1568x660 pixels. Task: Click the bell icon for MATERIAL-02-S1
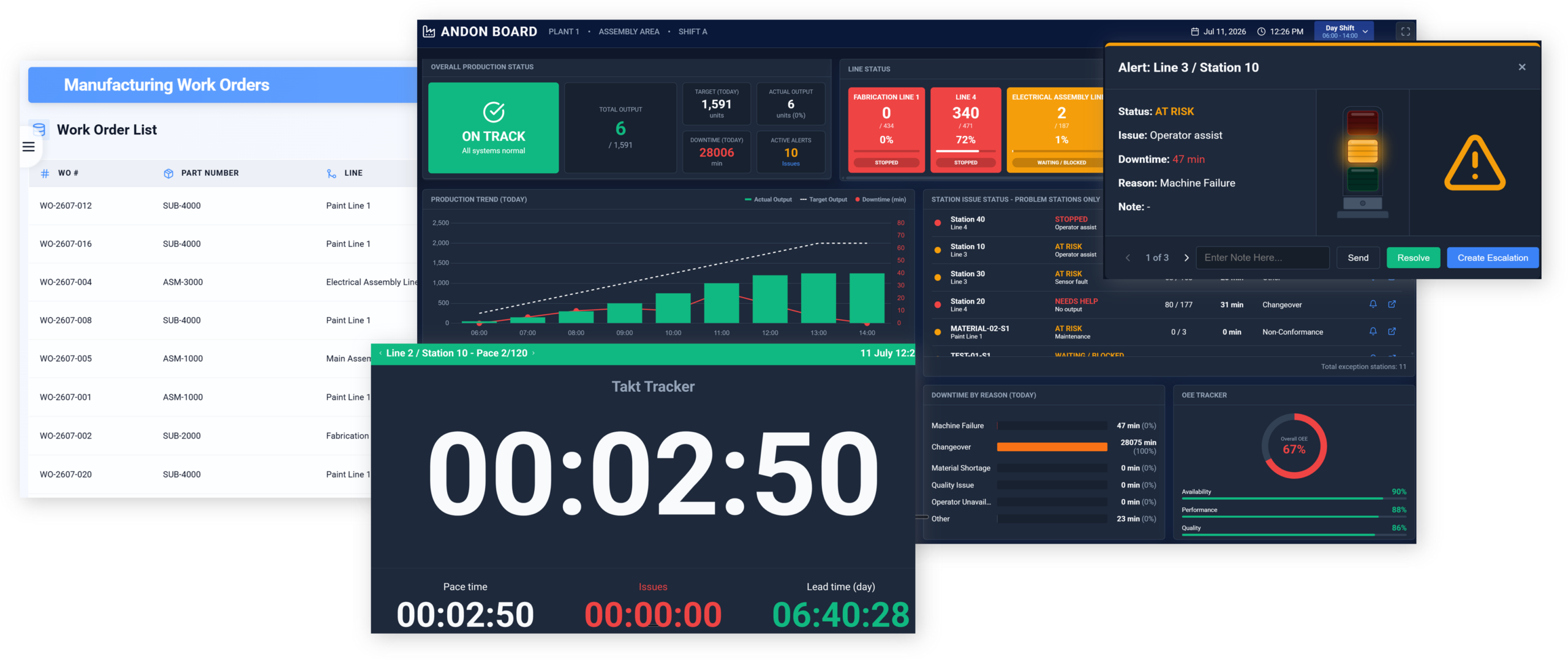point(1373,331)
